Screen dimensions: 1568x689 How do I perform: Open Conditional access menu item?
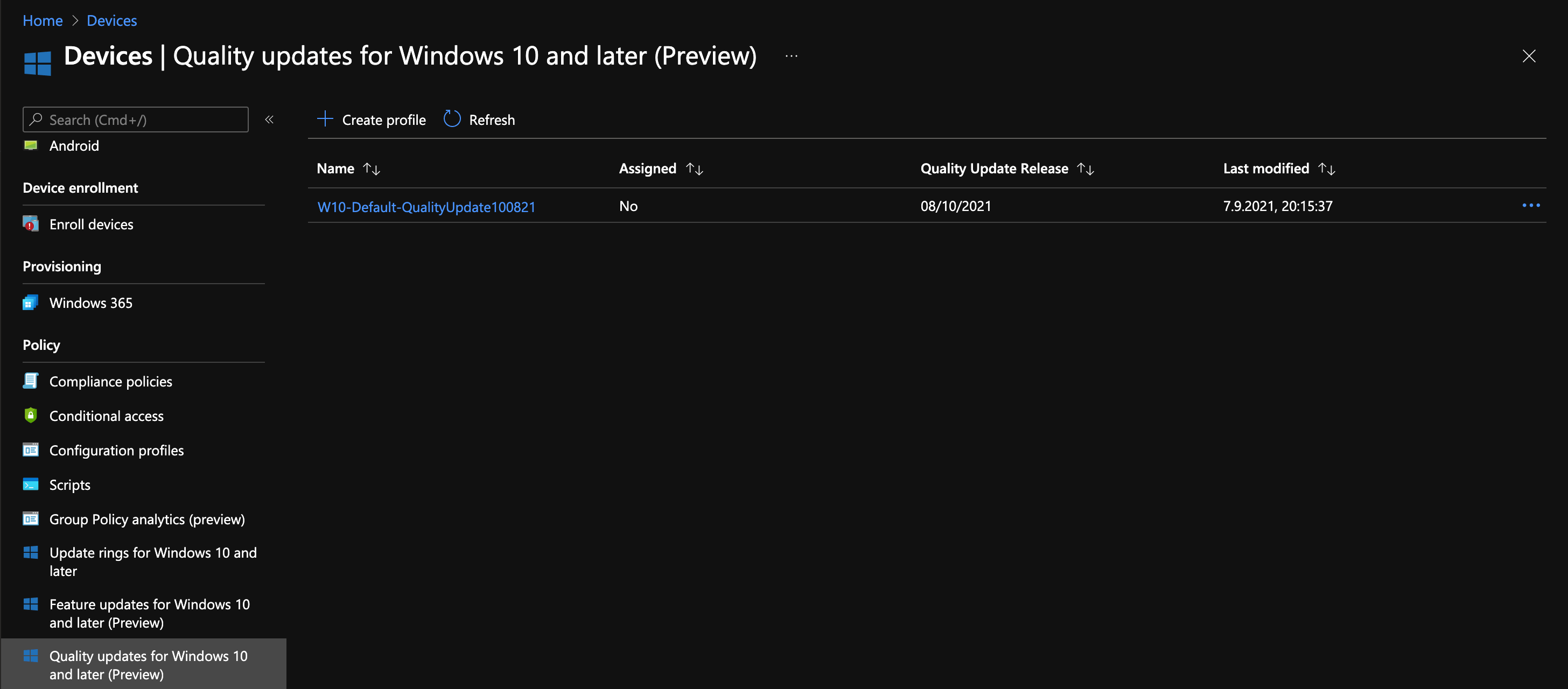tap(107, 416)
